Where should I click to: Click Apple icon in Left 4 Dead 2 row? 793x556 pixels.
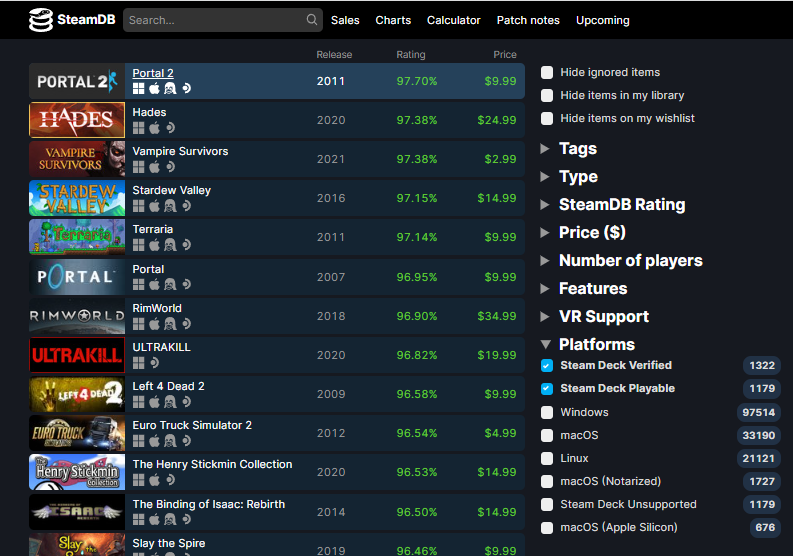[x=154, y=402]
